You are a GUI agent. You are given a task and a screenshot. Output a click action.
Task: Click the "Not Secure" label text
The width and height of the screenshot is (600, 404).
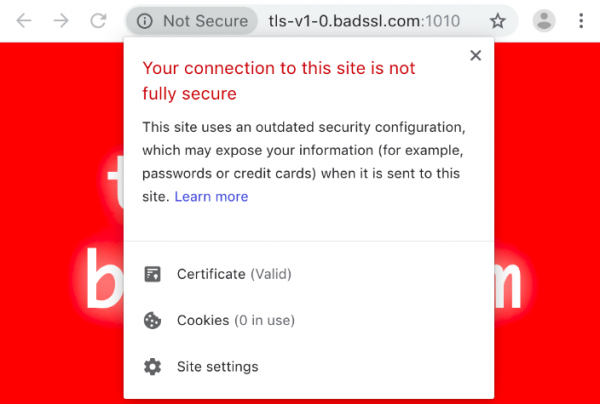pos(205,21)
